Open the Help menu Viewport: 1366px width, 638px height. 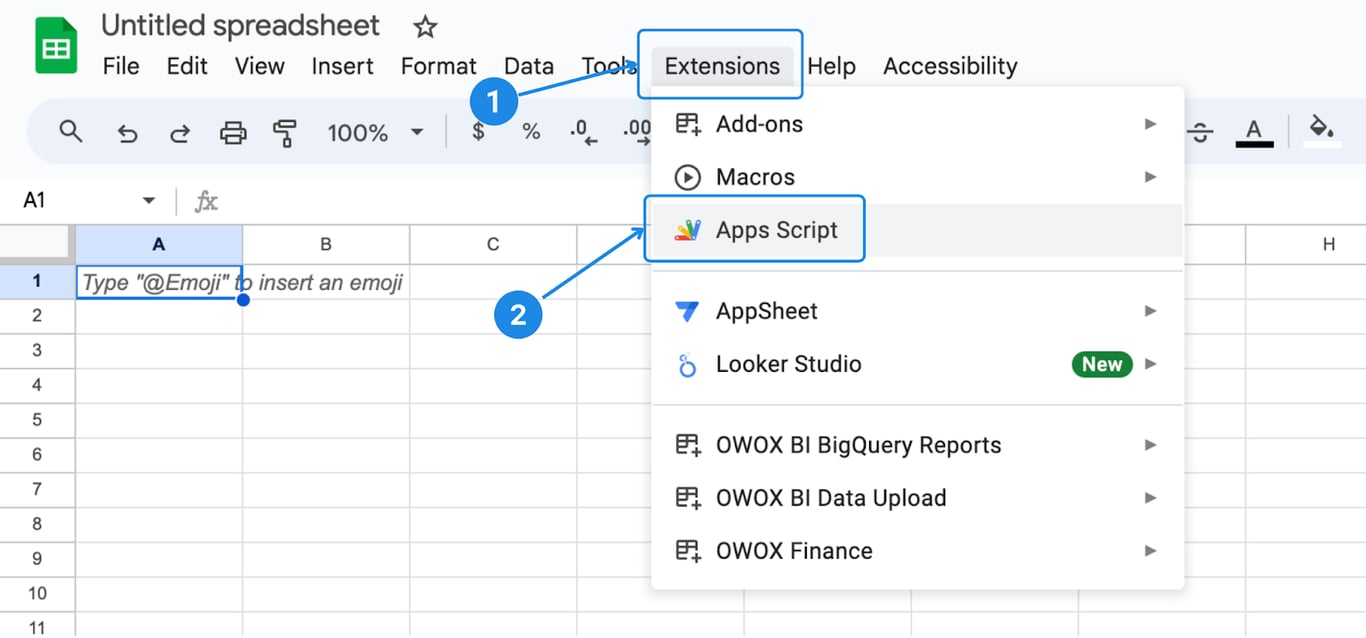point(831,66)
